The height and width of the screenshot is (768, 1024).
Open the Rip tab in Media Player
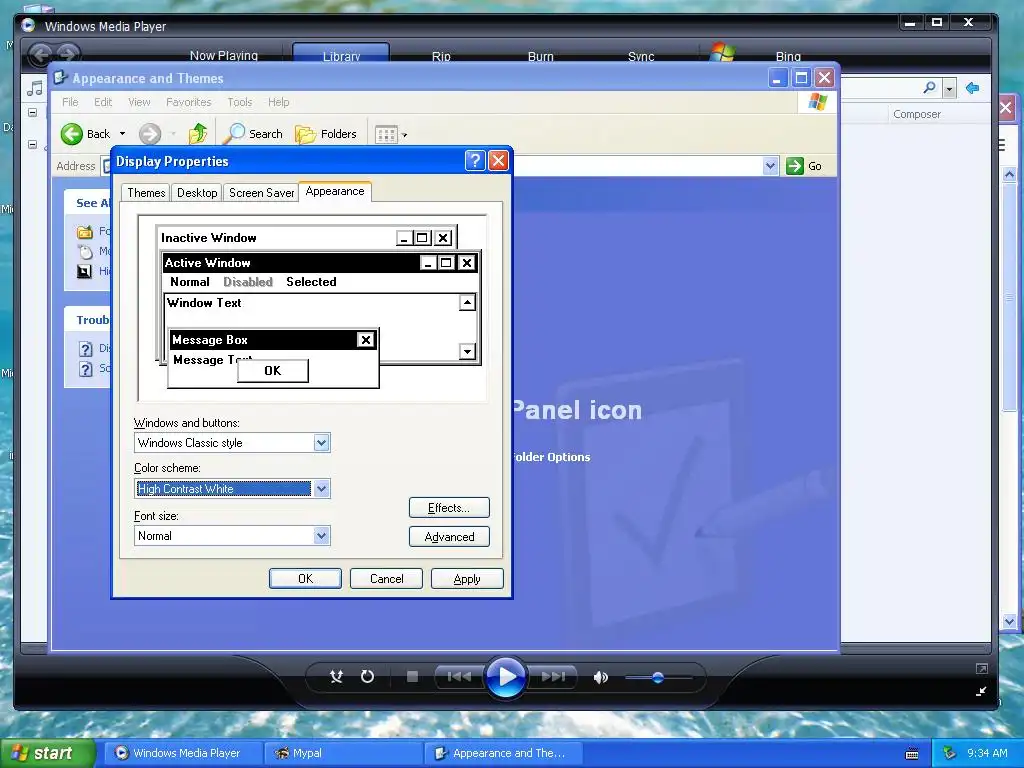pos(441,56)
